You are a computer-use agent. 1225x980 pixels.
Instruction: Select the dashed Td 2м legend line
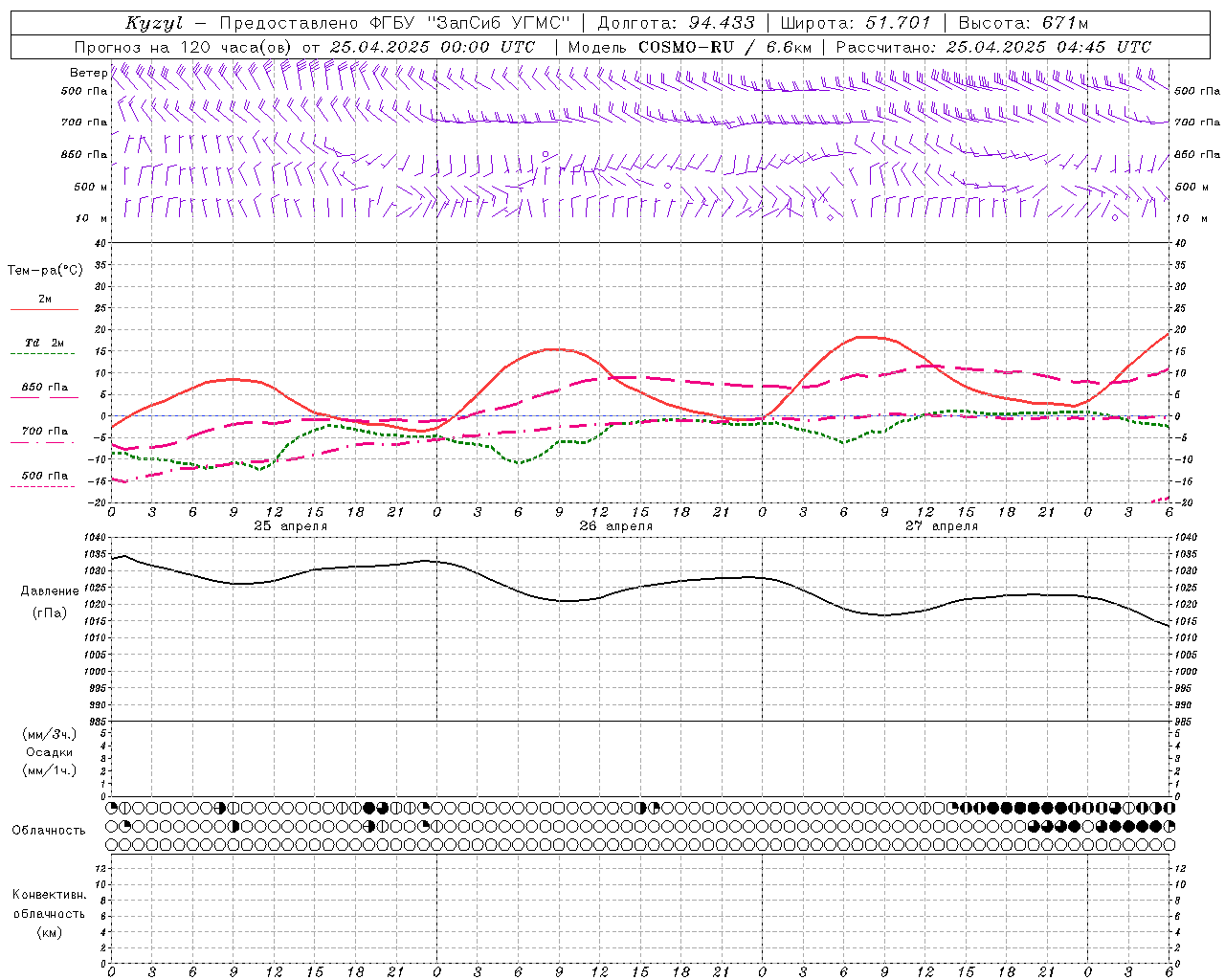point(42,353)
